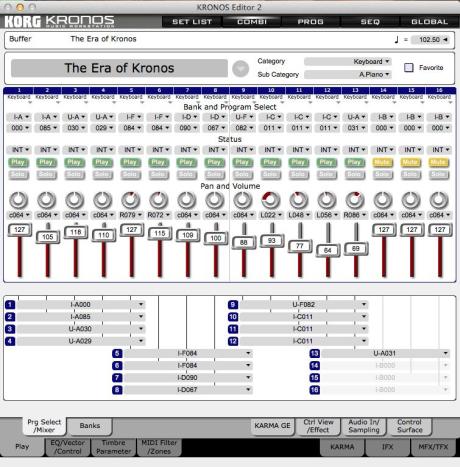
Task: Click the timbre 5 number badge
Action: 117,353
